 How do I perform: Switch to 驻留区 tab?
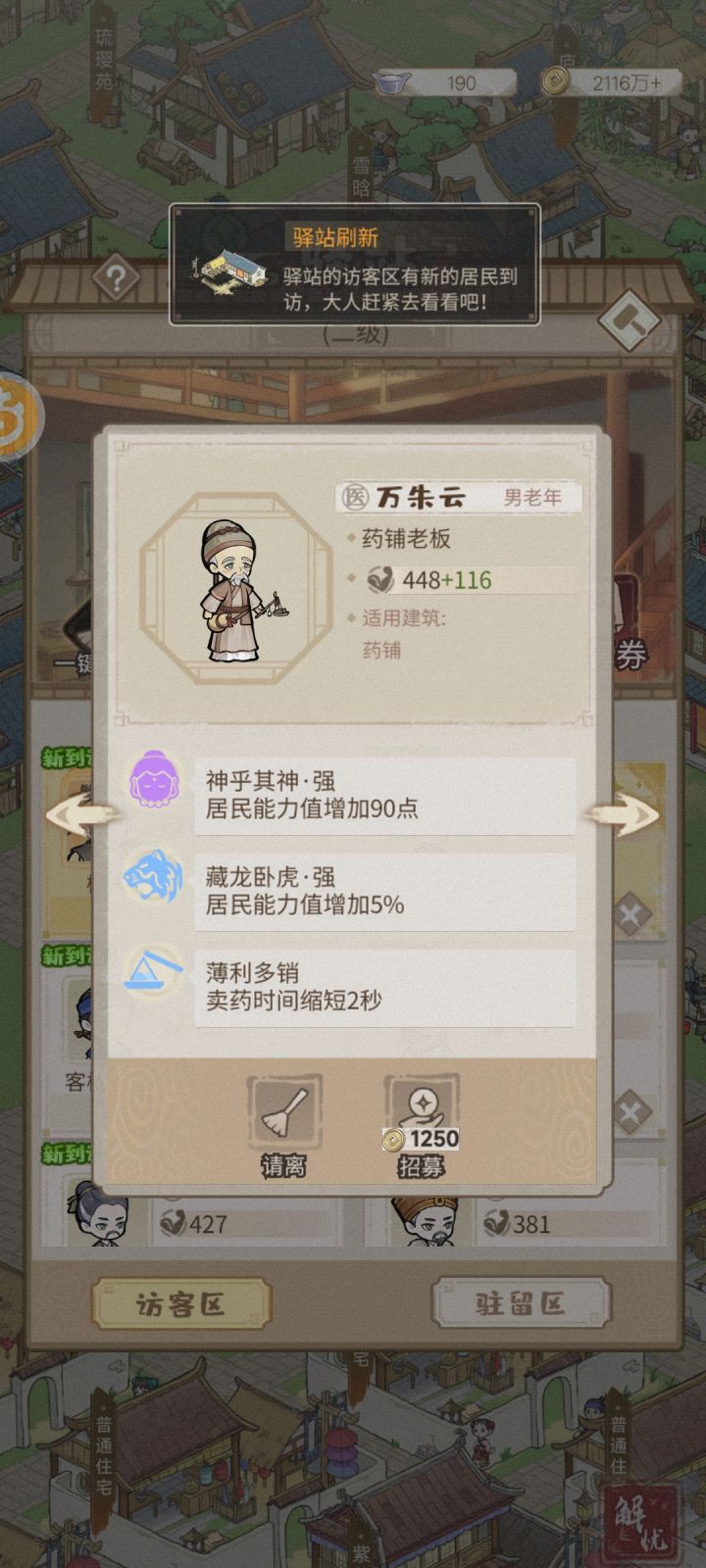pos(521,1304)
